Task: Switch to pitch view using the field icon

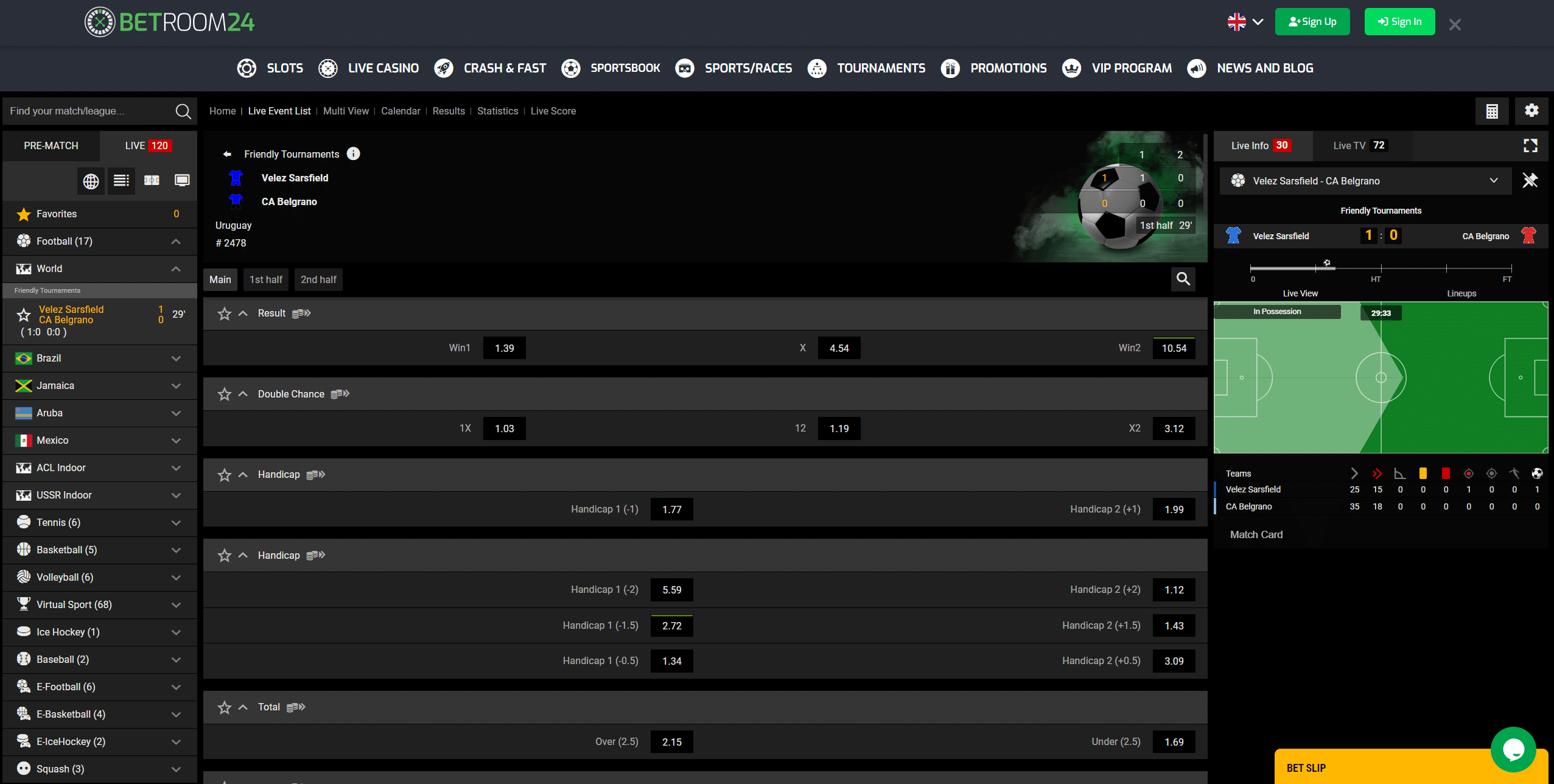Action: pos(152,180)
